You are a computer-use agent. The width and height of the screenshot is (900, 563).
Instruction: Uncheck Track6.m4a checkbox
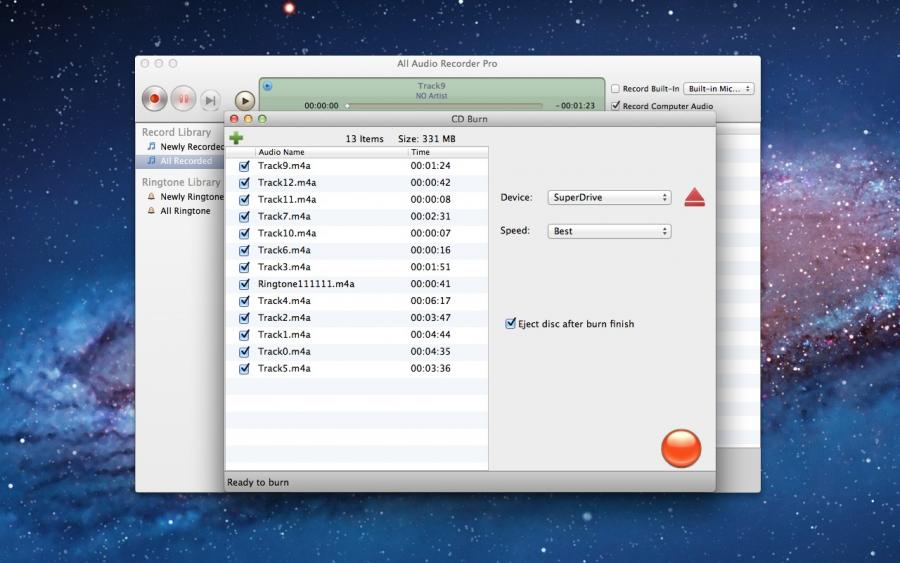coord(245,250)
